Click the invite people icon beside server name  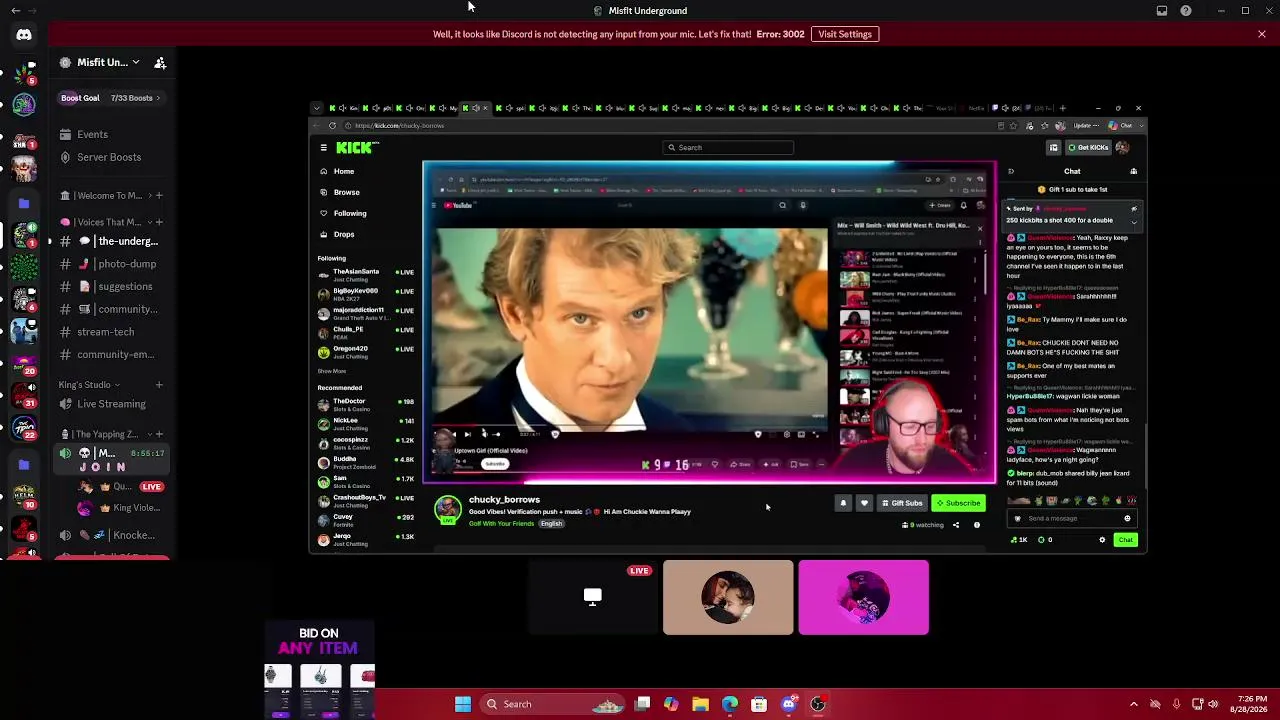pyautogui.click(x=160, y=62)
